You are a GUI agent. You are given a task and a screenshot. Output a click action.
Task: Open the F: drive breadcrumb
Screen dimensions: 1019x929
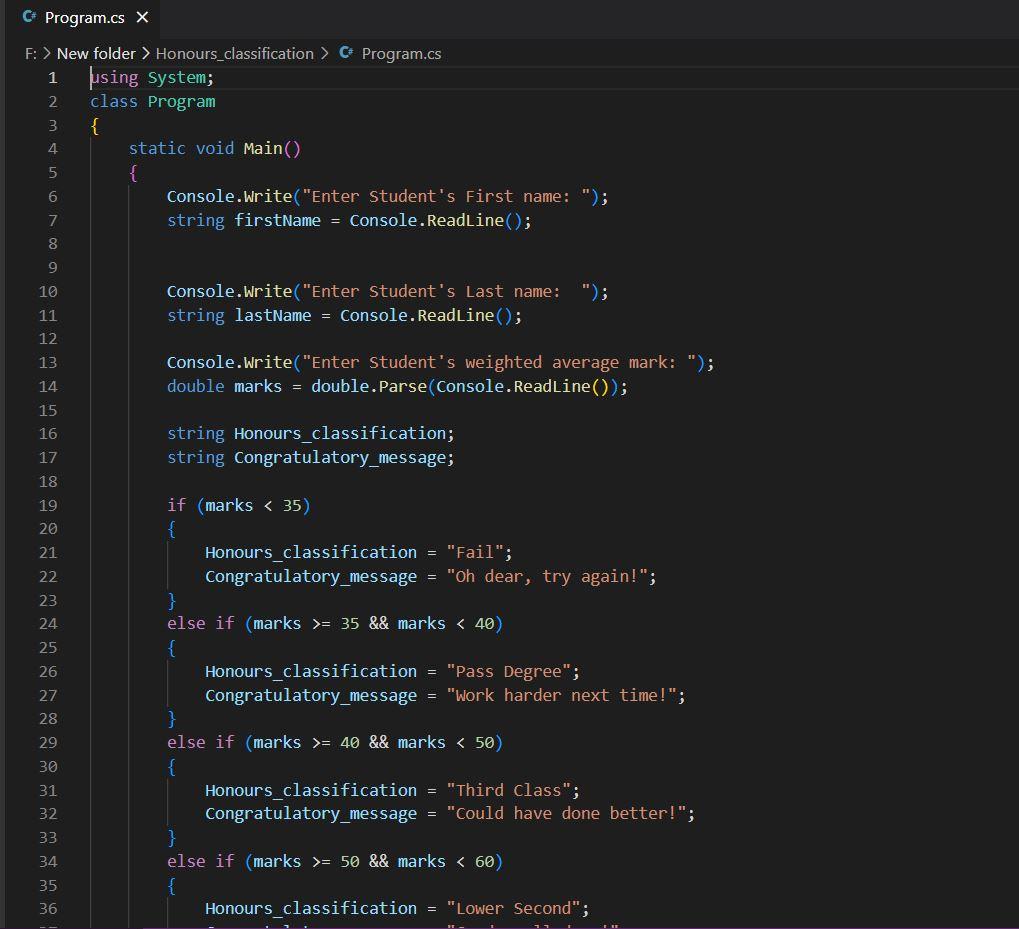click(x=30, y=54)
